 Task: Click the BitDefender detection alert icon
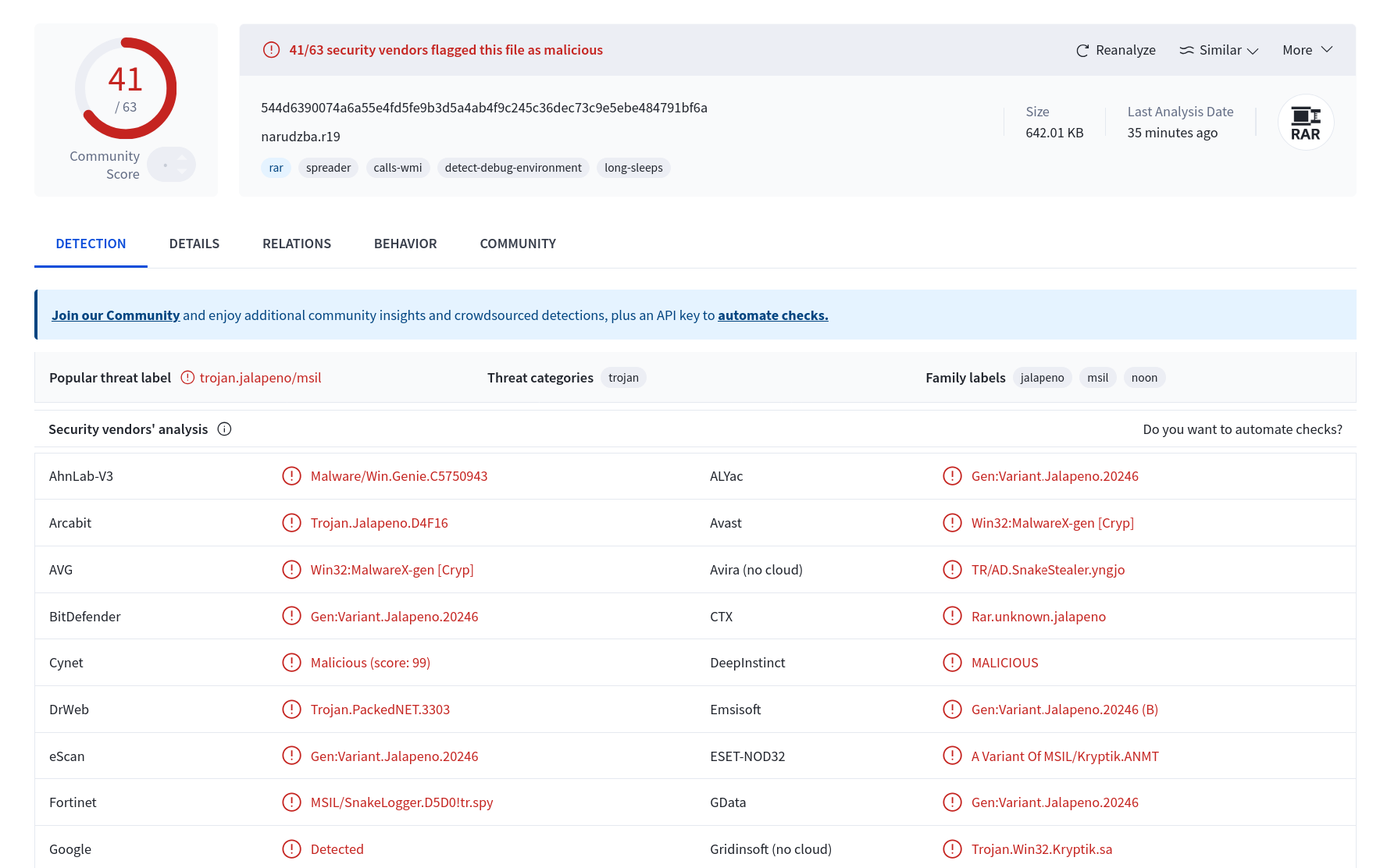pyautogui.click(x=291, y=617)
